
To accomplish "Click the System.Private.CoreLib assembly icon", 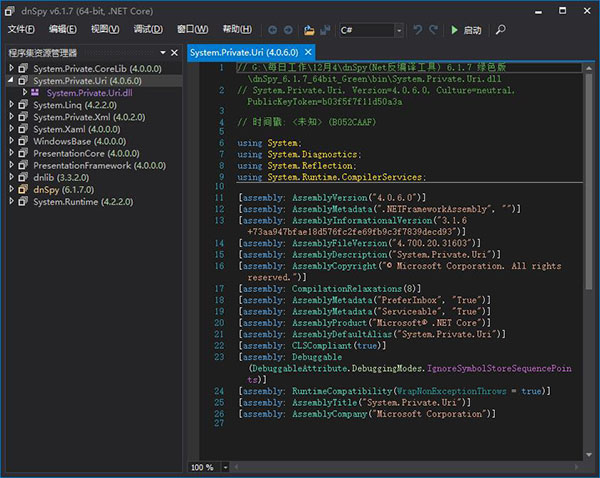I will pos(23,68).
